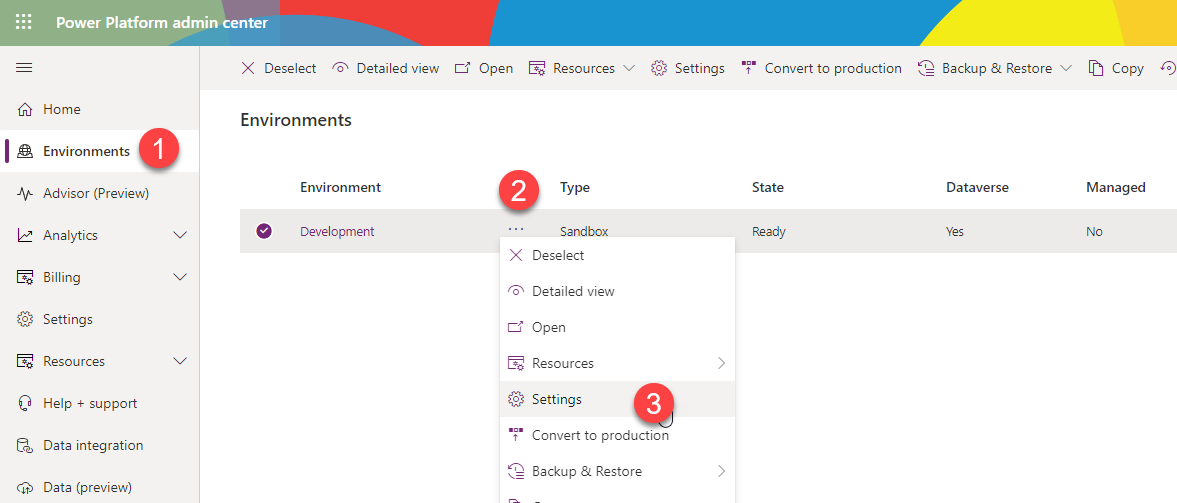Click the context menu Settings gear icon

coord(516,399)
